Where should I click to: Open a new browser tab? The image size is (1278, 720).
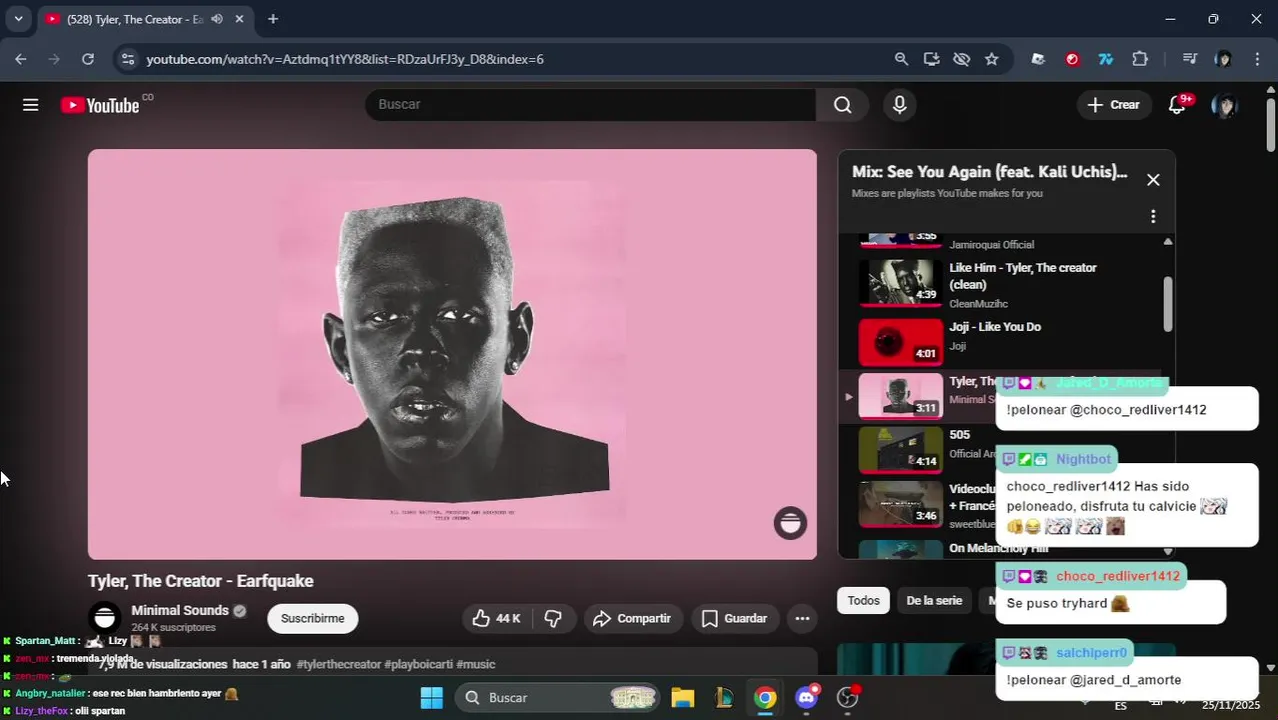tap(273, 19)
